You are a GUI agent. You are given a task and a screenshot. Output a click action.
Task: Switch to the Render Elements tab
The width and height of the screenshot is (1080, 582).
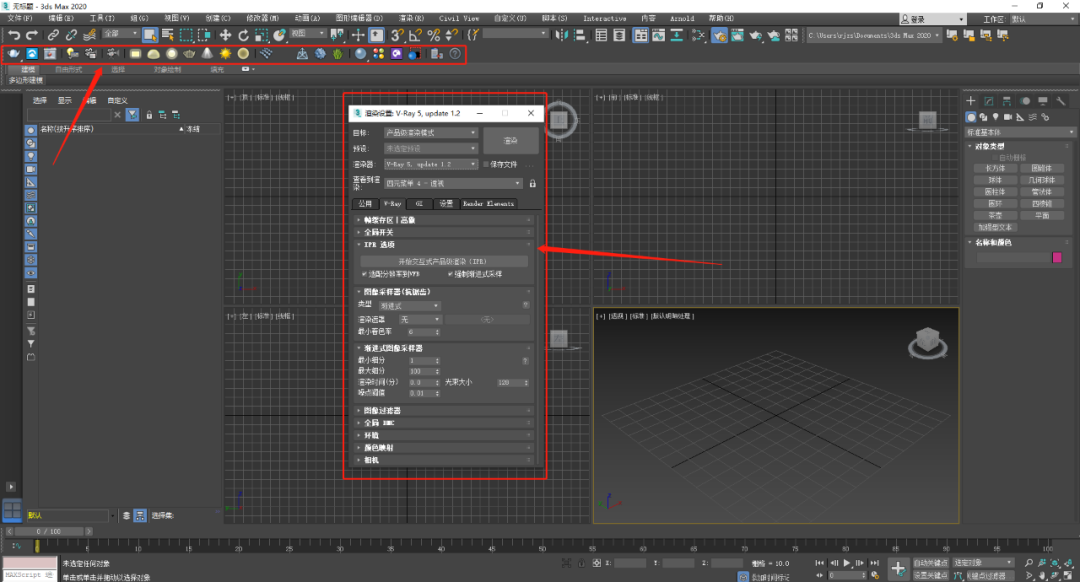pyautogui.click(x=488, y=204)
